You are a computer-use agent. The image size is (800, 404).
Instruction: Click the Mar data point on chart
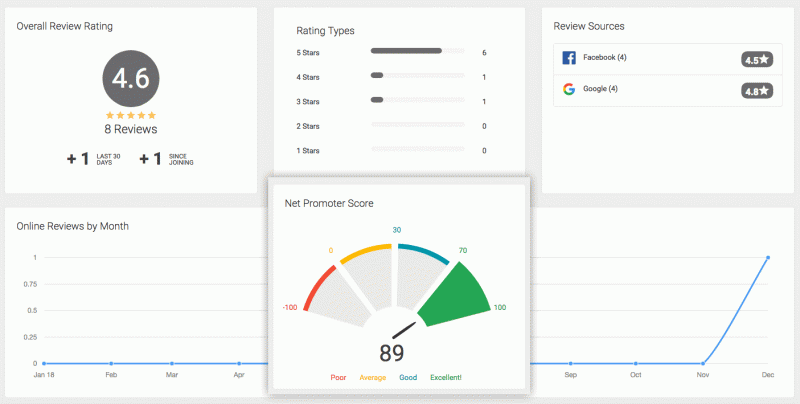pyautogui.click(x=172, y=364)
